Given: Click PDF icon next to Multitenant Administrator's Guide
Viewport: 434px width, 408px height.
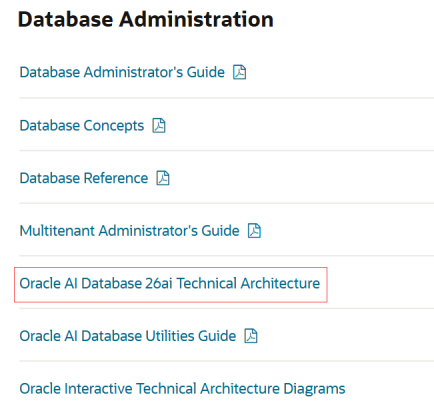Looking at the screenshot, I should (x=254, y=231).
